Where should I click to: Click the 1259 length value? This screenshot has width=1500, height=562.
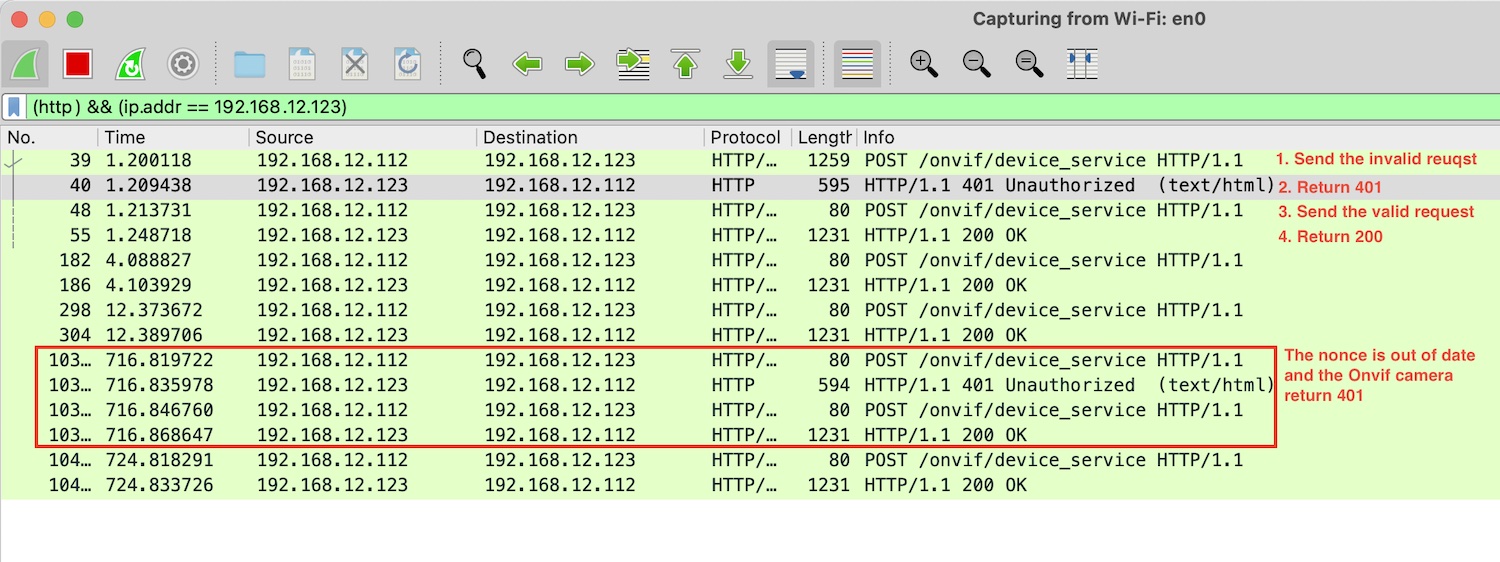click(x=830, y=160)
